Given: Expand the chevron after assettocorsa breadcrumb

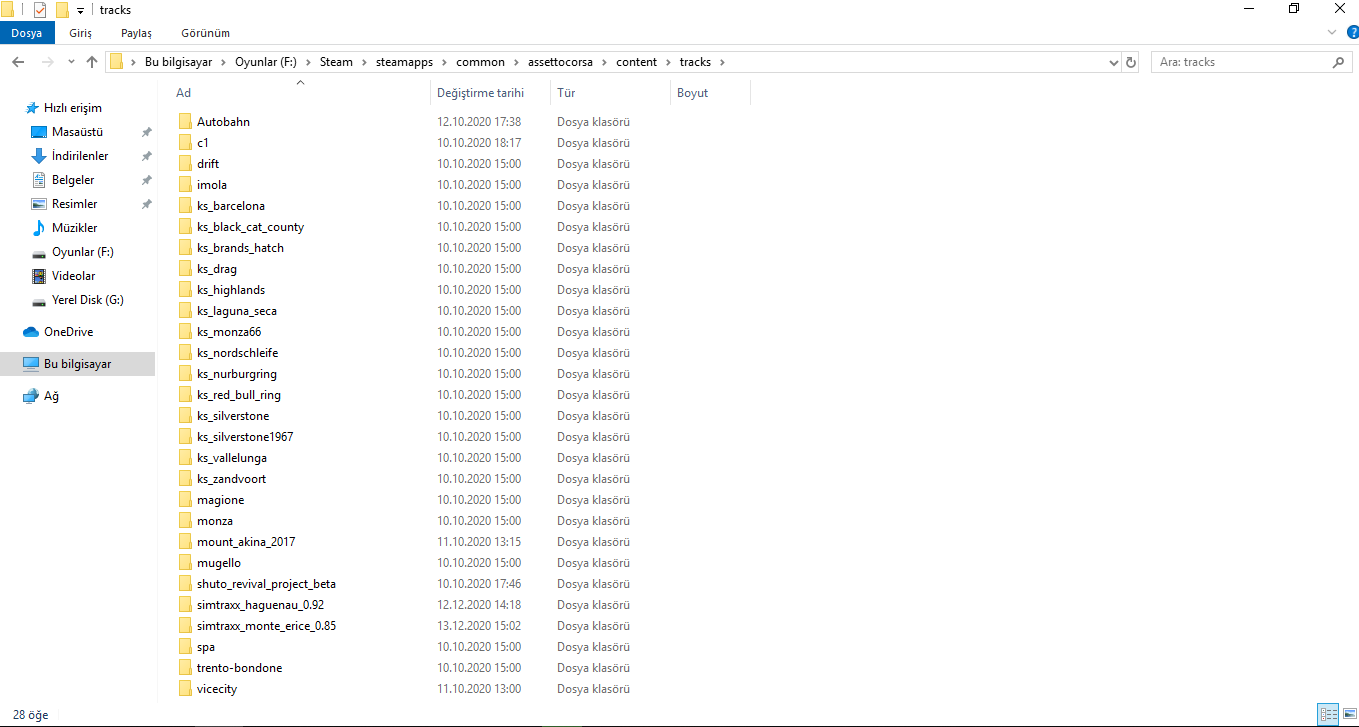Looking at the screenshot, I should tap(605, 62).
